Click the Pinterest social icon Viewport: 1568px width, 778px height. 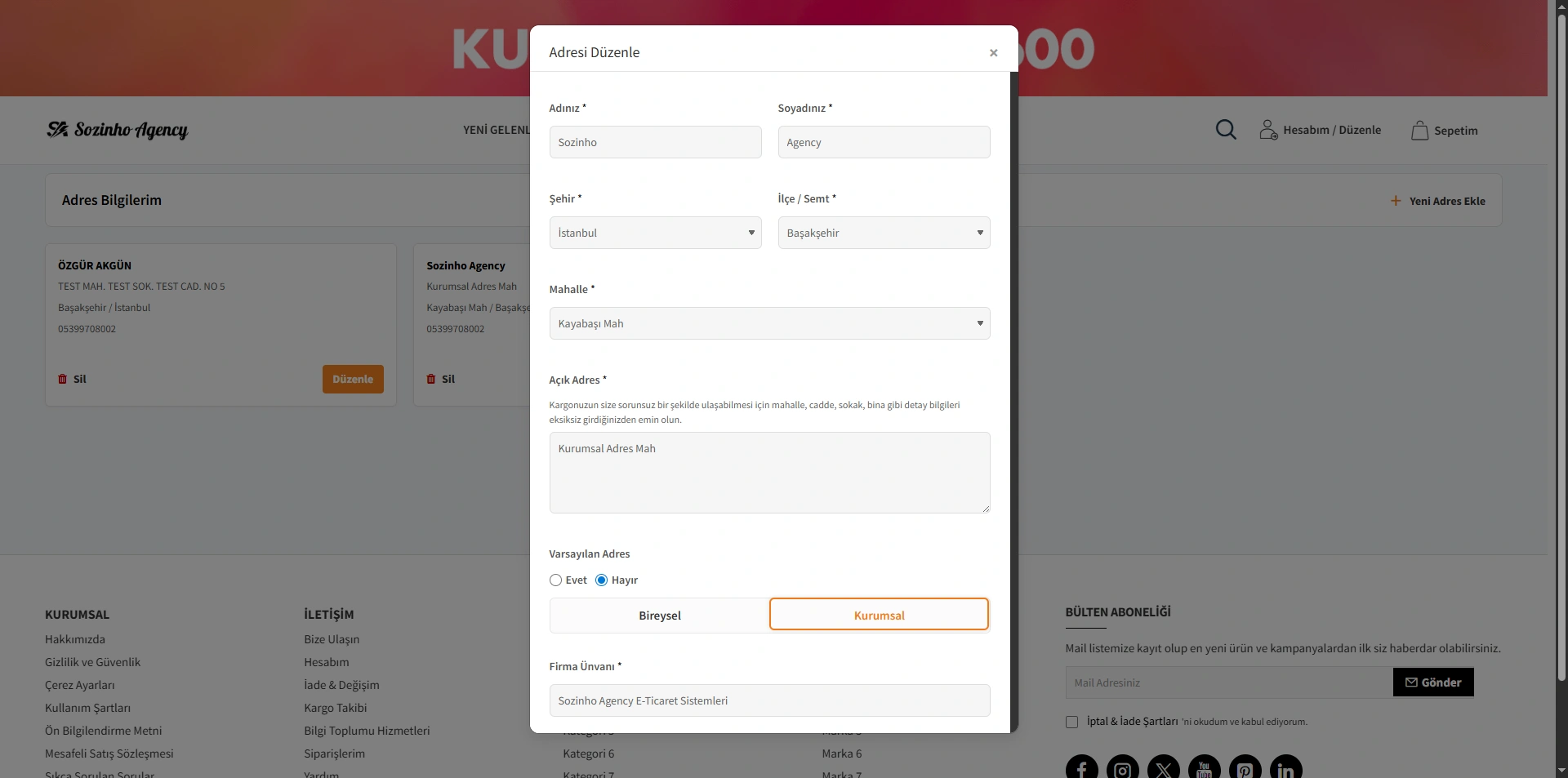pyautogui.click(x=1245, y=768)
